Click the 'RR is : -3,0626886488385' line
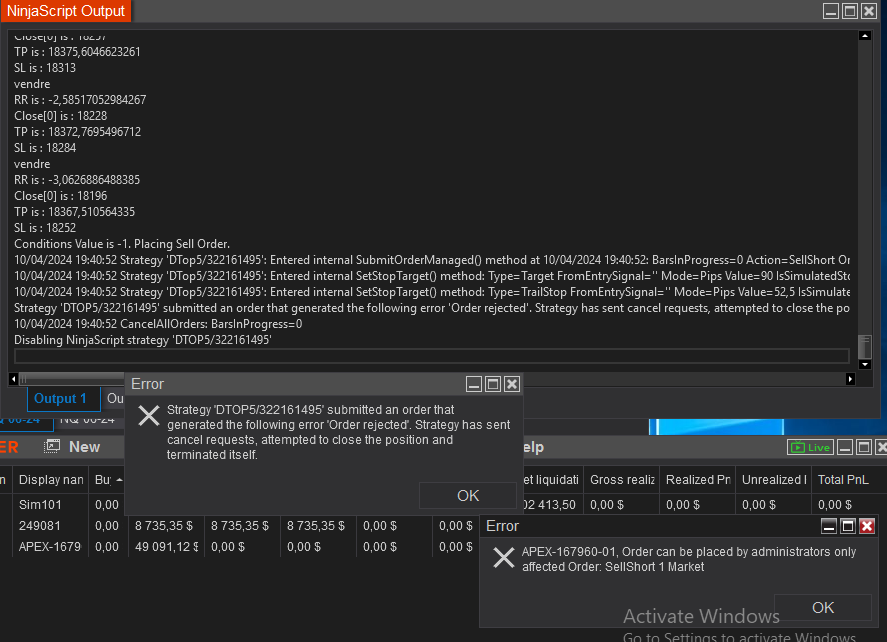This screenshot has height=642, width=887. [77, 180]
